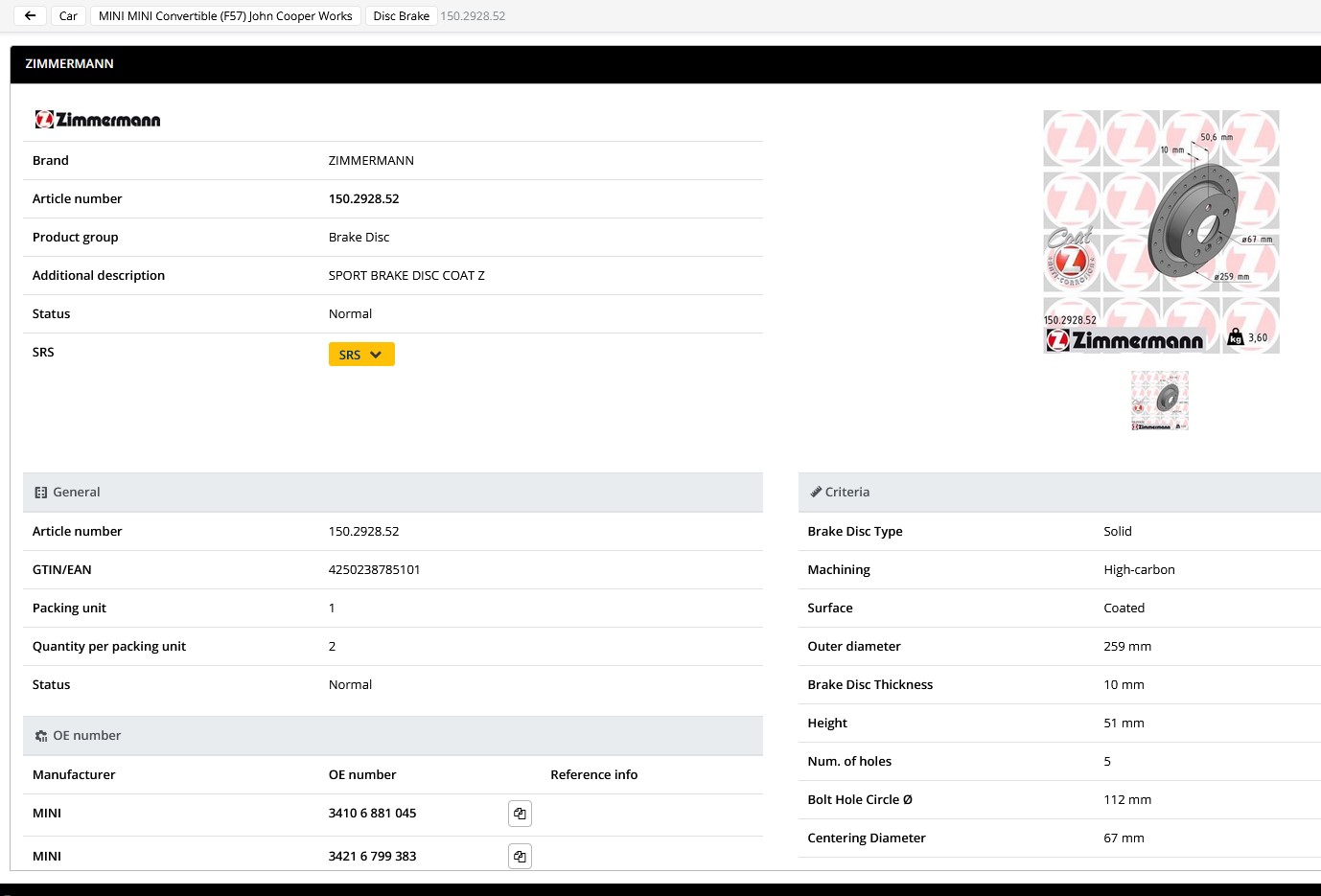Select article number value in General section
The width and height of the screenshot is (1321, 896).
coord(363,531)
